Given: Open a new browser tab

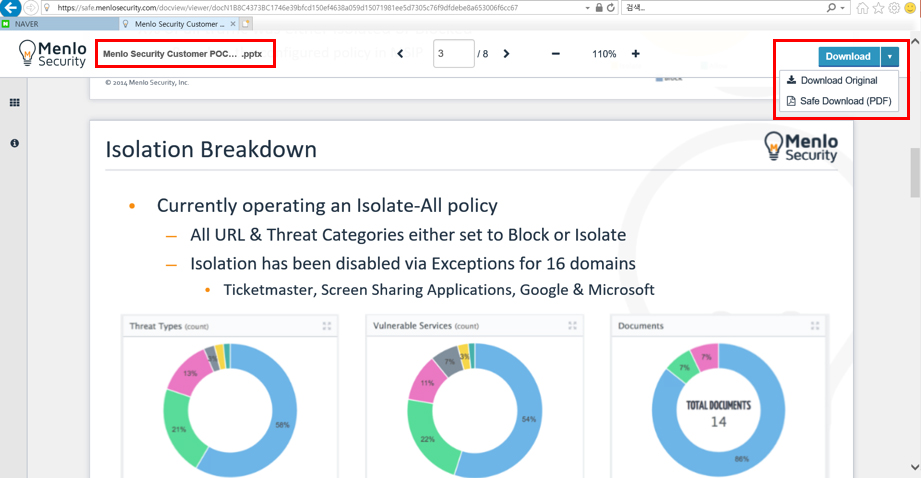Looking at the screenshot, I should [246, 24].
